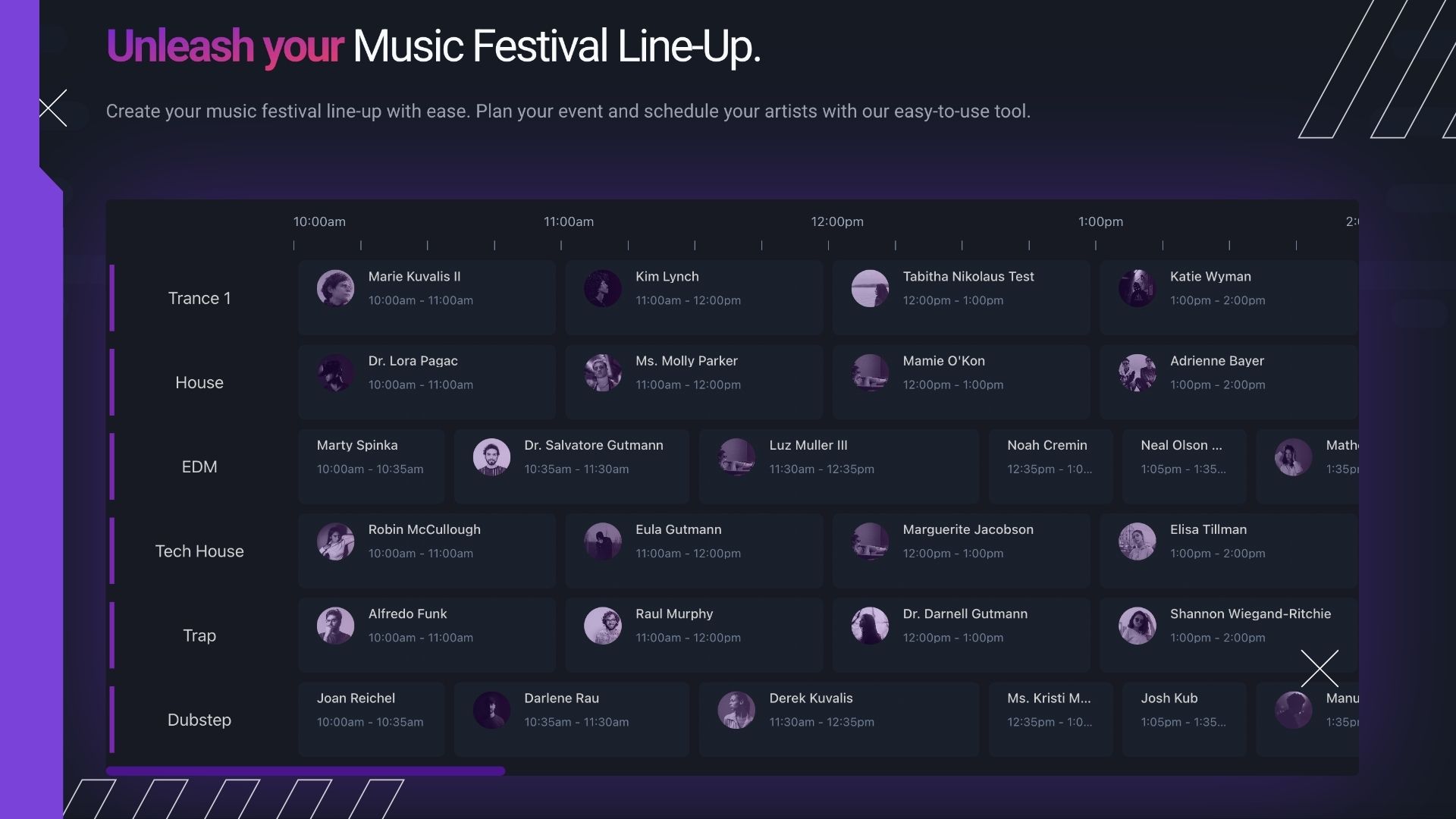1456x819 pixels.
Task: Click Raul Murphy's profile picture
Action: pos(603,626)
